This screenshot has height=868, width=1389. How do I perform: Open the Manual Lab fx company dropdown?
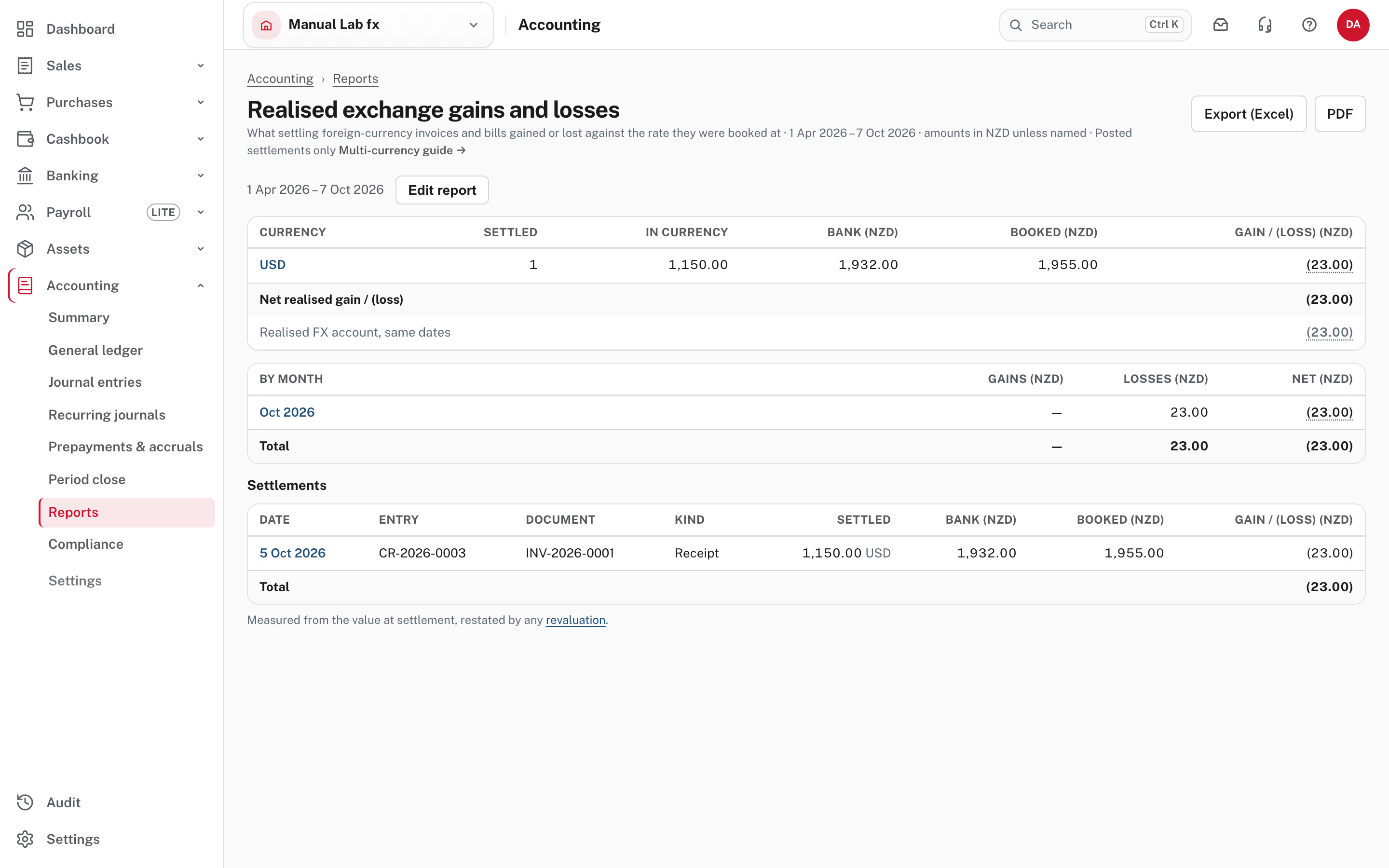368,25
